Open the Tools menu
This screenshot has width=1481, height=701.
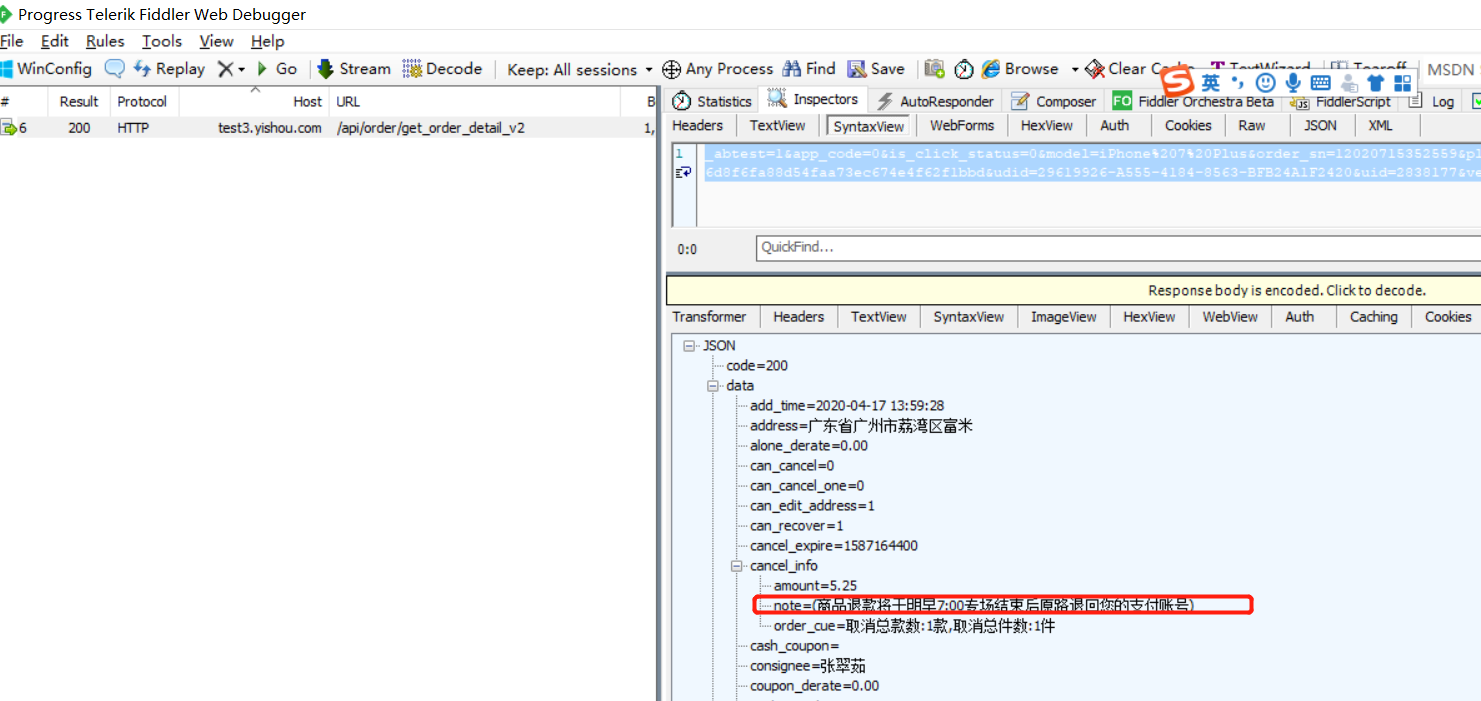(162, 41)
